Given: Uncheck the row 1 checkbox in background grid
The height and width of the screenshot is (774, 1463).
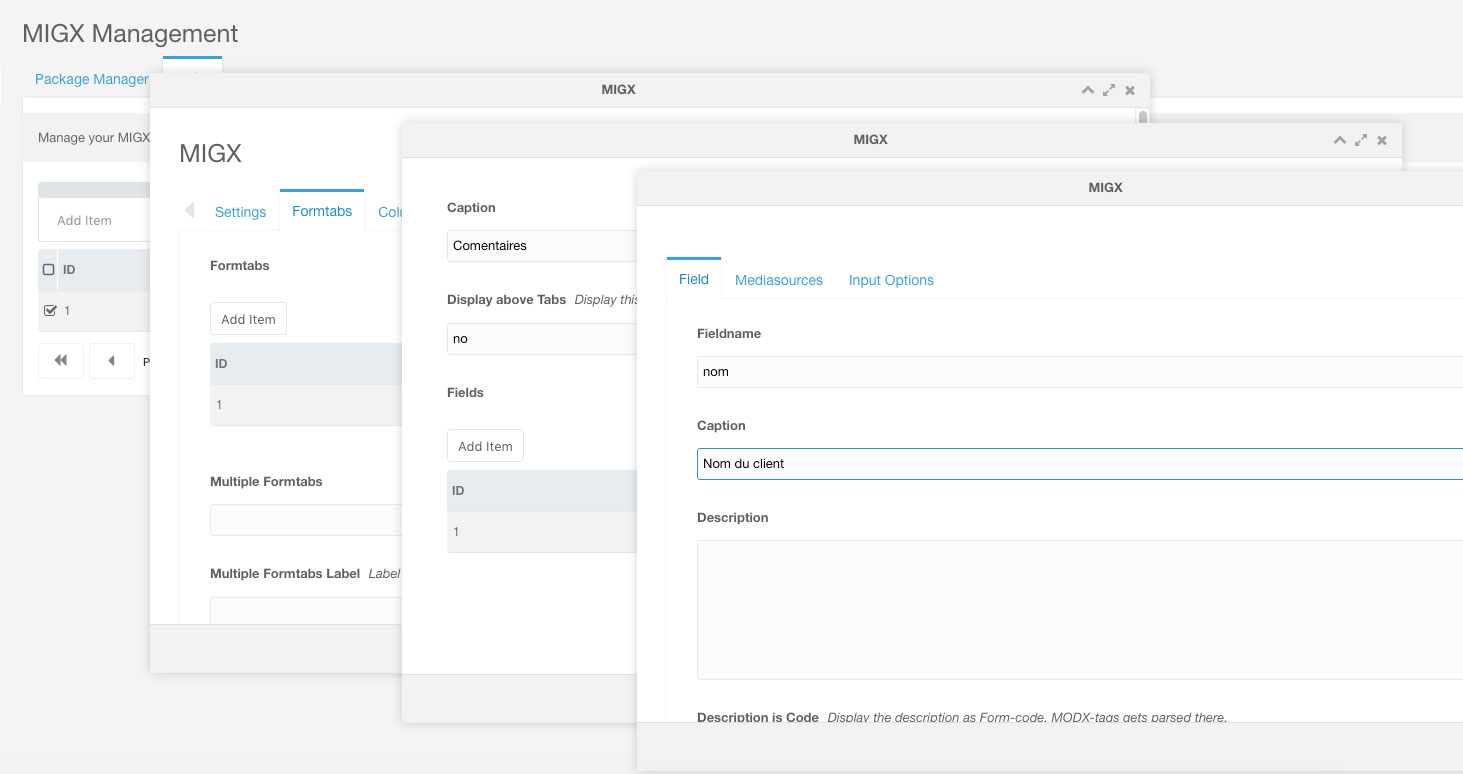Looking at the screenshot, I should click(50, 311).
